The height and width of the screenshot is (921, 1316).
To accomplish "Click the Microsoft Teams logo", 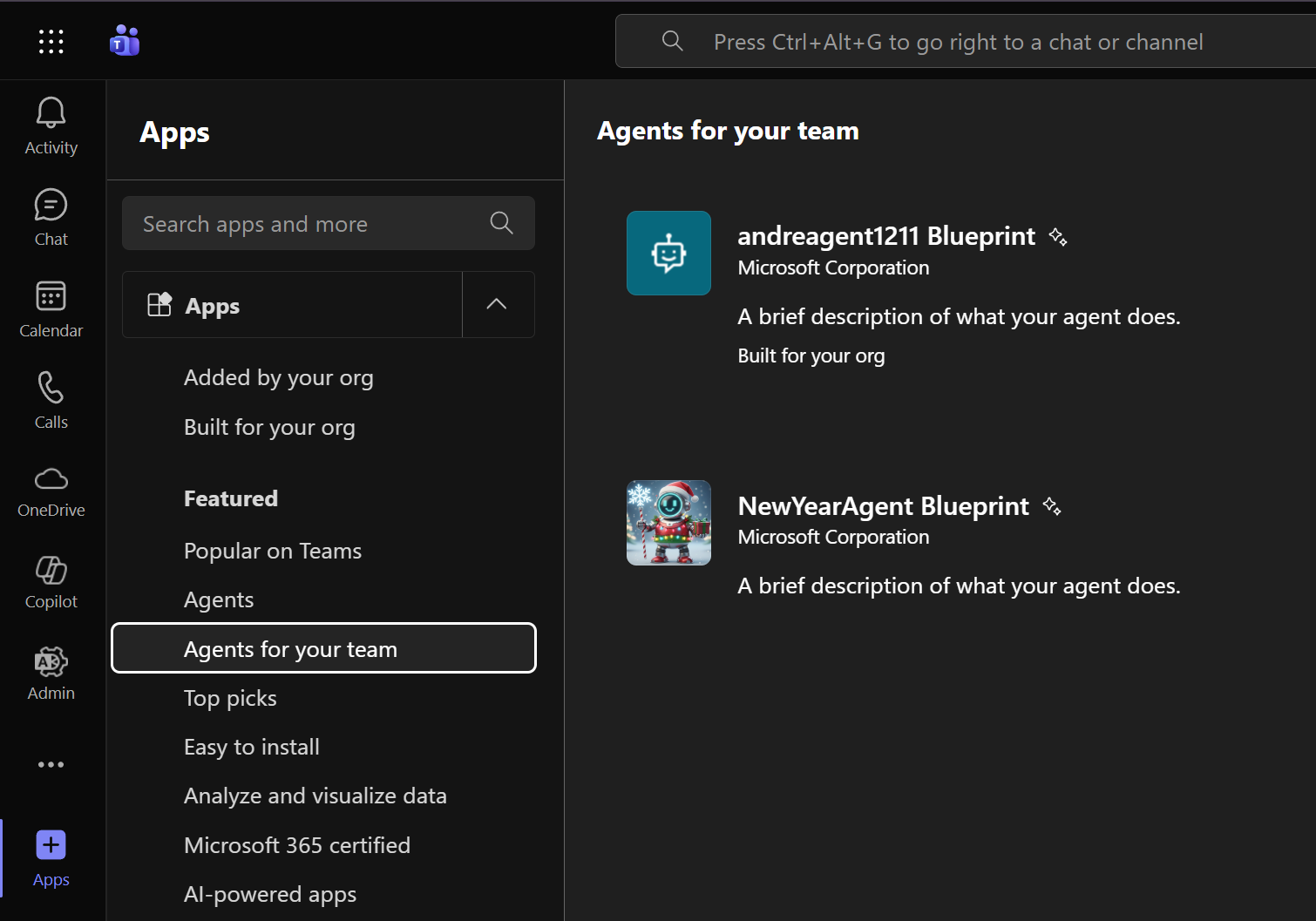I will coord(125,41).
